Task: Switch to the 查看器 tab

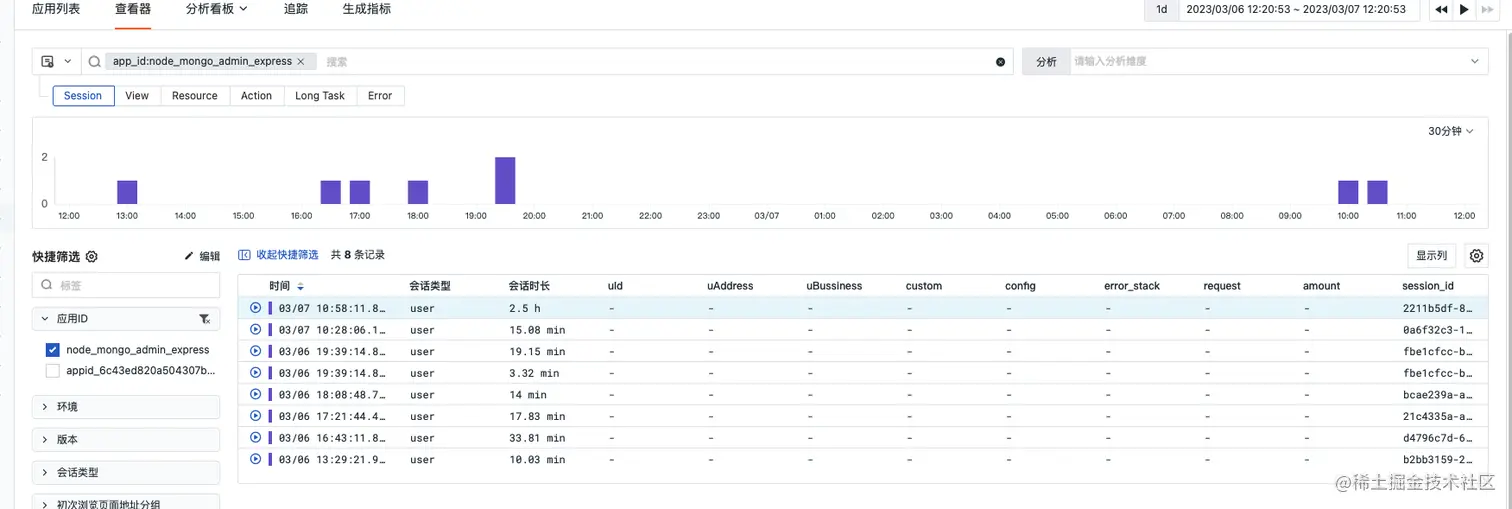Action: point(133,9)
